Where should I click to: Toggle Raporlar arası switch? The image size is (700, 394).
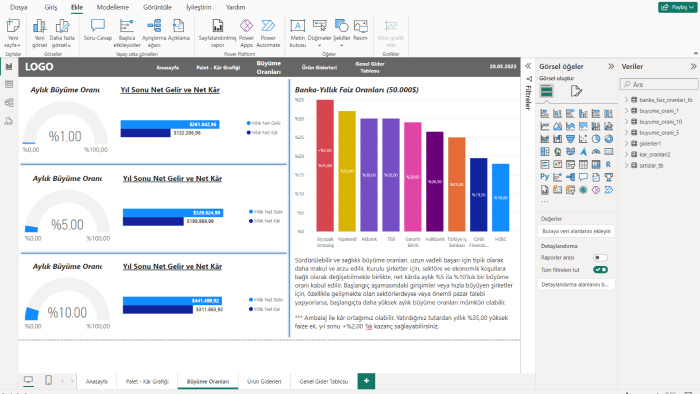point(600,257)
